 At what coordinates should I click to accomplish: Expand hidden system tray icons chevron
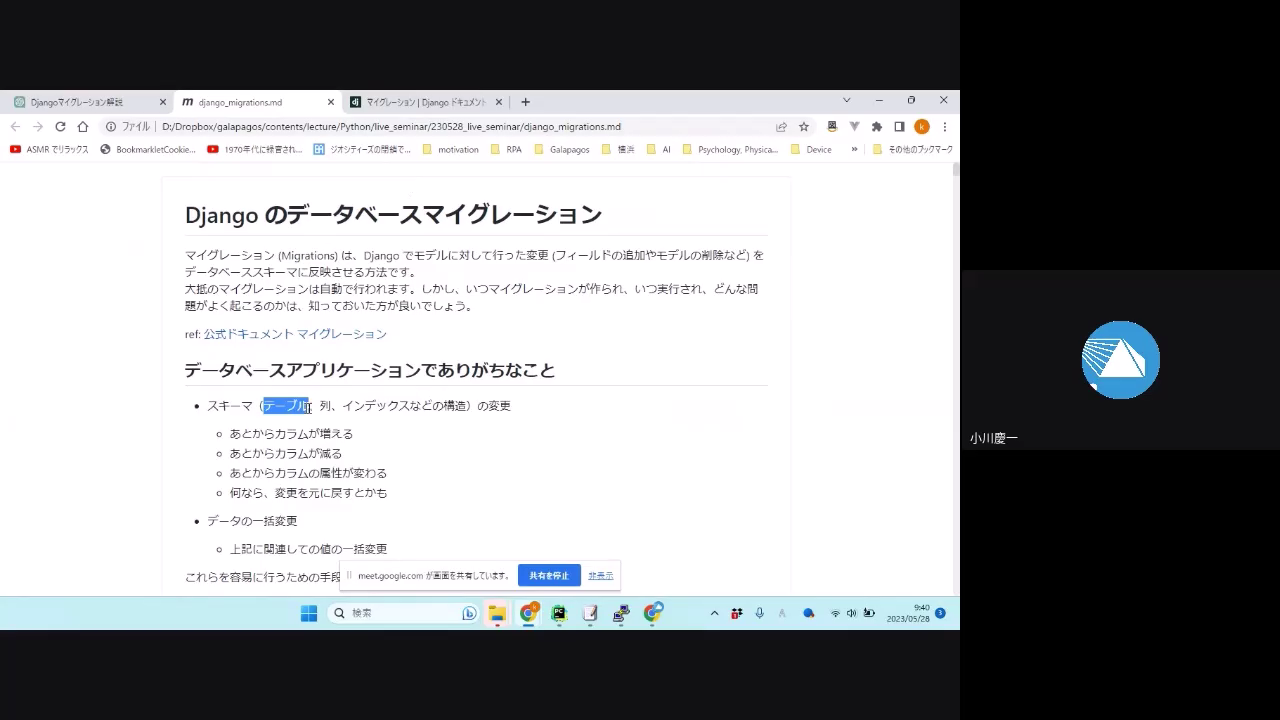pos(714,613)
